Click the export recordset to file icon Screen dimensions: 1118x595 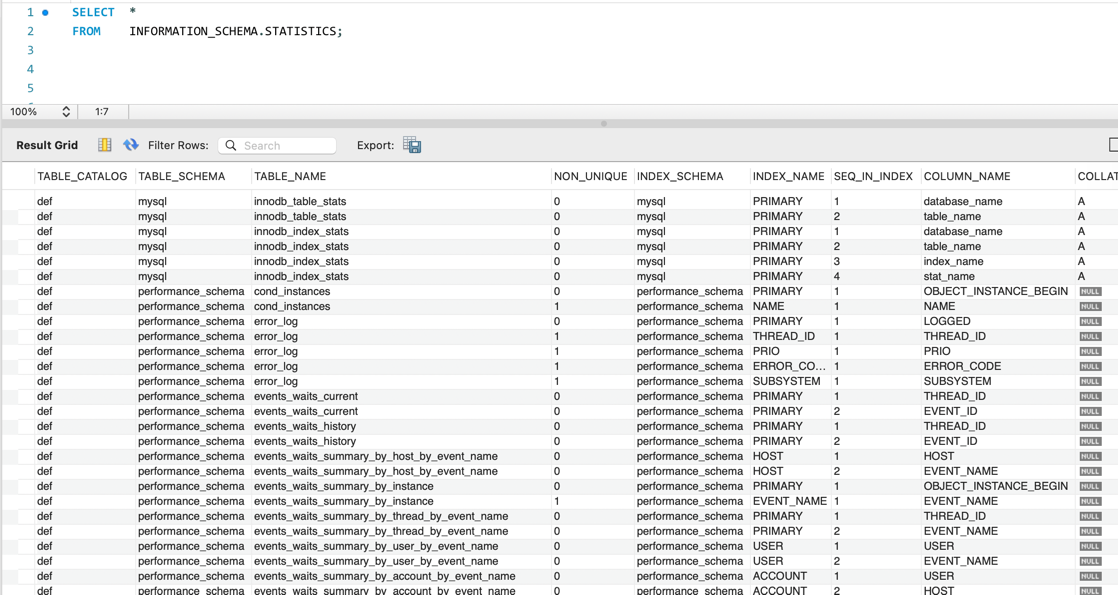(x=412, y=145)
